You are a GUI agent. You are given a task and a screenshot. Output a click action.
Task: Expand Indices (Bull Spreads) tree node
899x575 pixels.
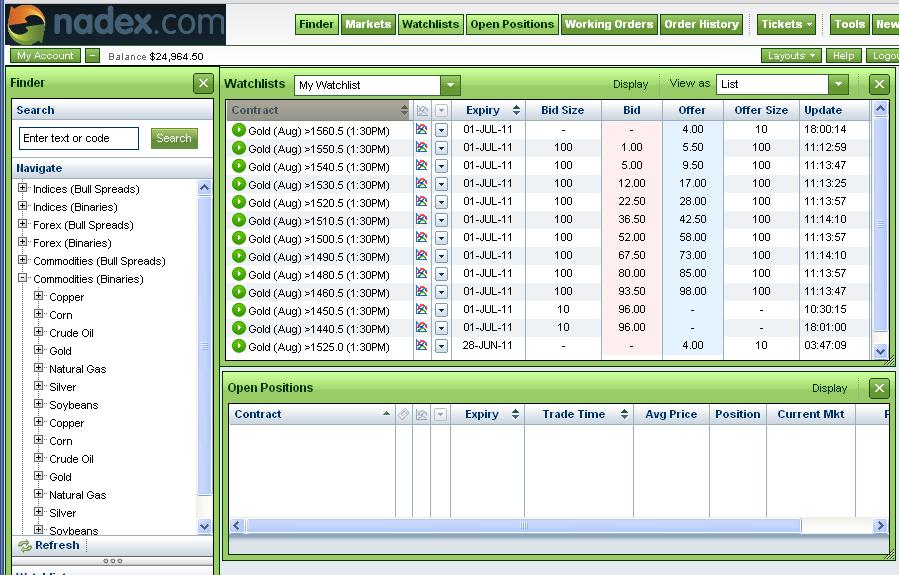pos(23,188)
